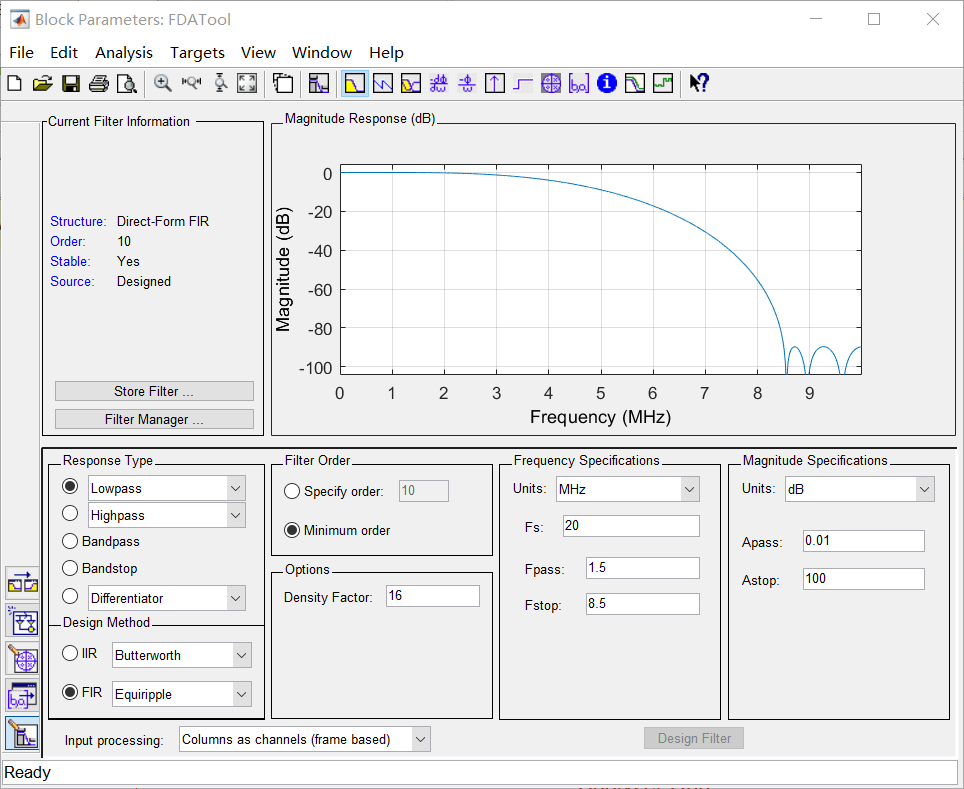The image size is (964, 789).
Task: Click the Save floppy disk icon
Action: pos(70,84)
